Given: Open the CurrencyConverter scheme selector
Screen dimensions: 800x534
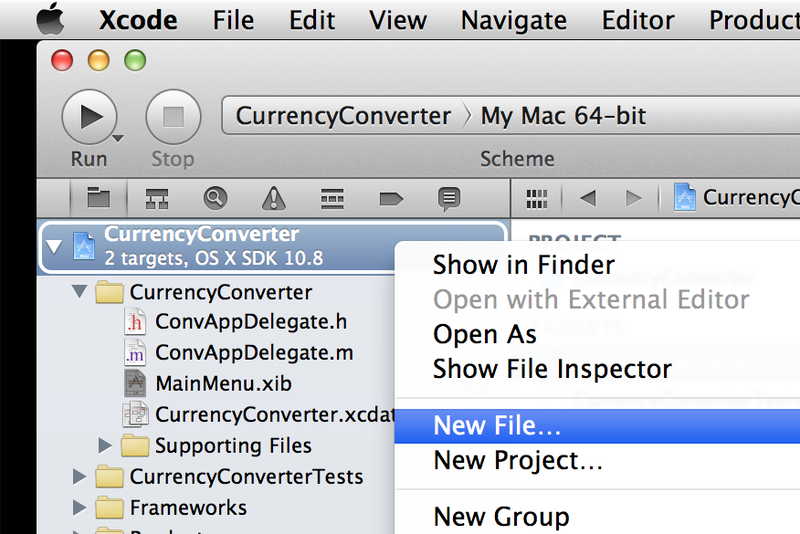Looking at the screenshot, I should (342, 116).
